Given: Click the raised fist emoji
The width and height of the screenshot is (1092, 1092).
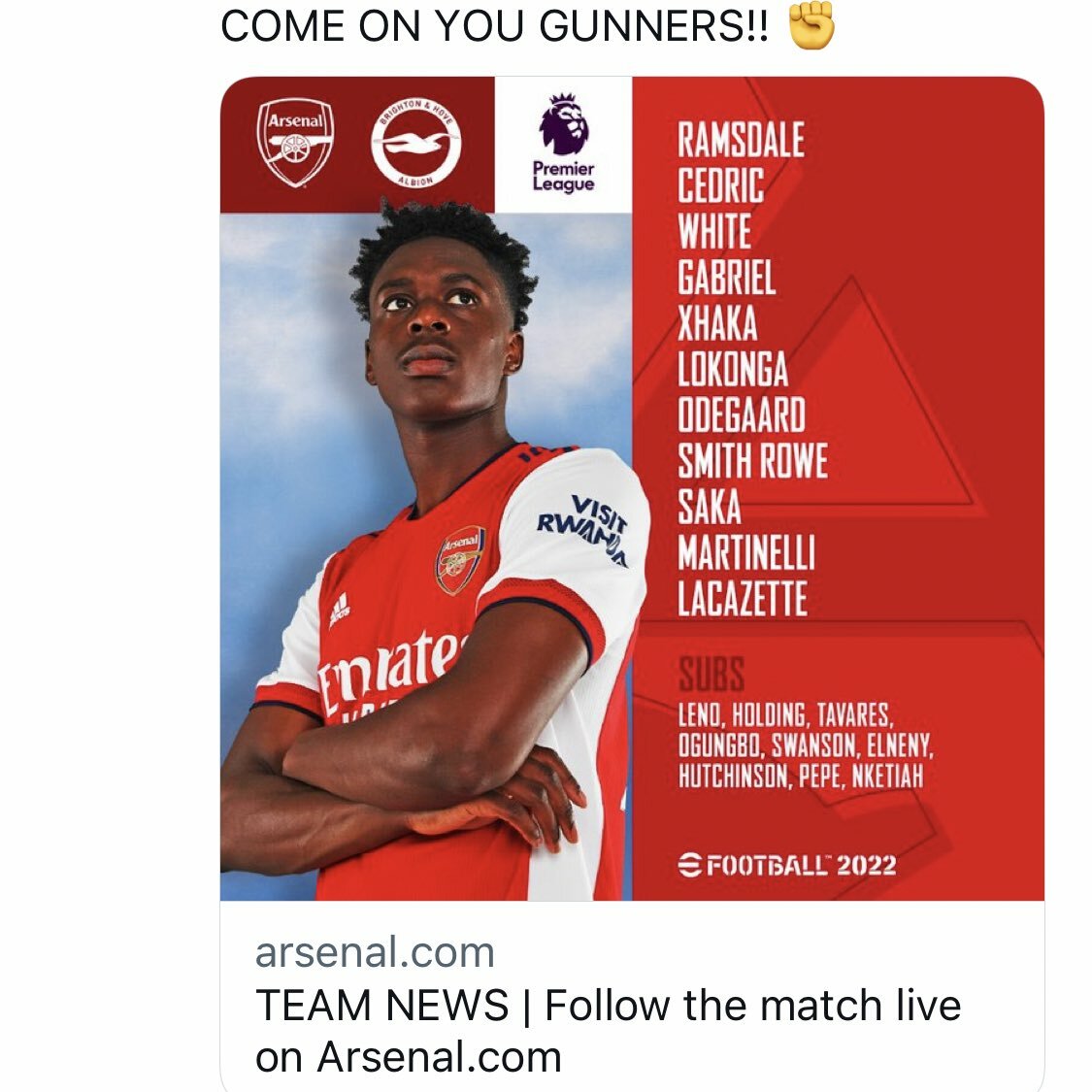Looking at the screenshot, I should [x=811, y=26].
